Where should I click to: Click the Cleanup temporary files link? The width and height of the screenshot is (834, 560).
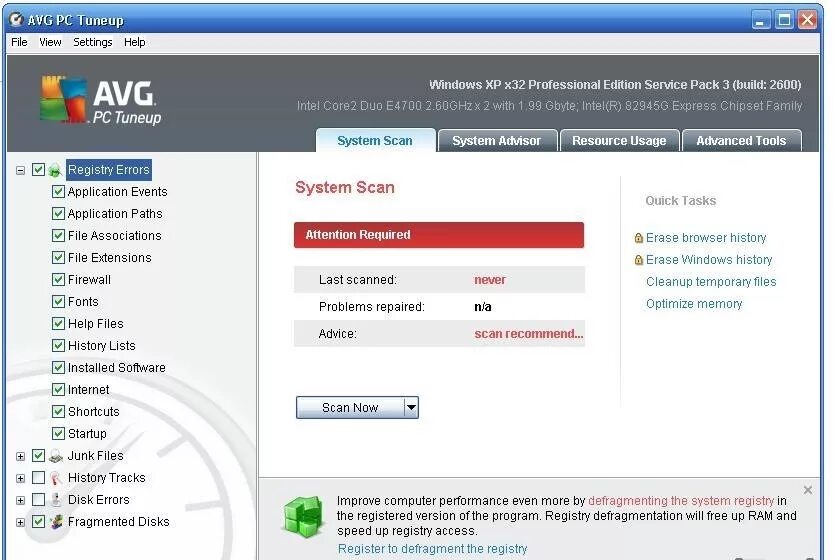coord(711,282)
